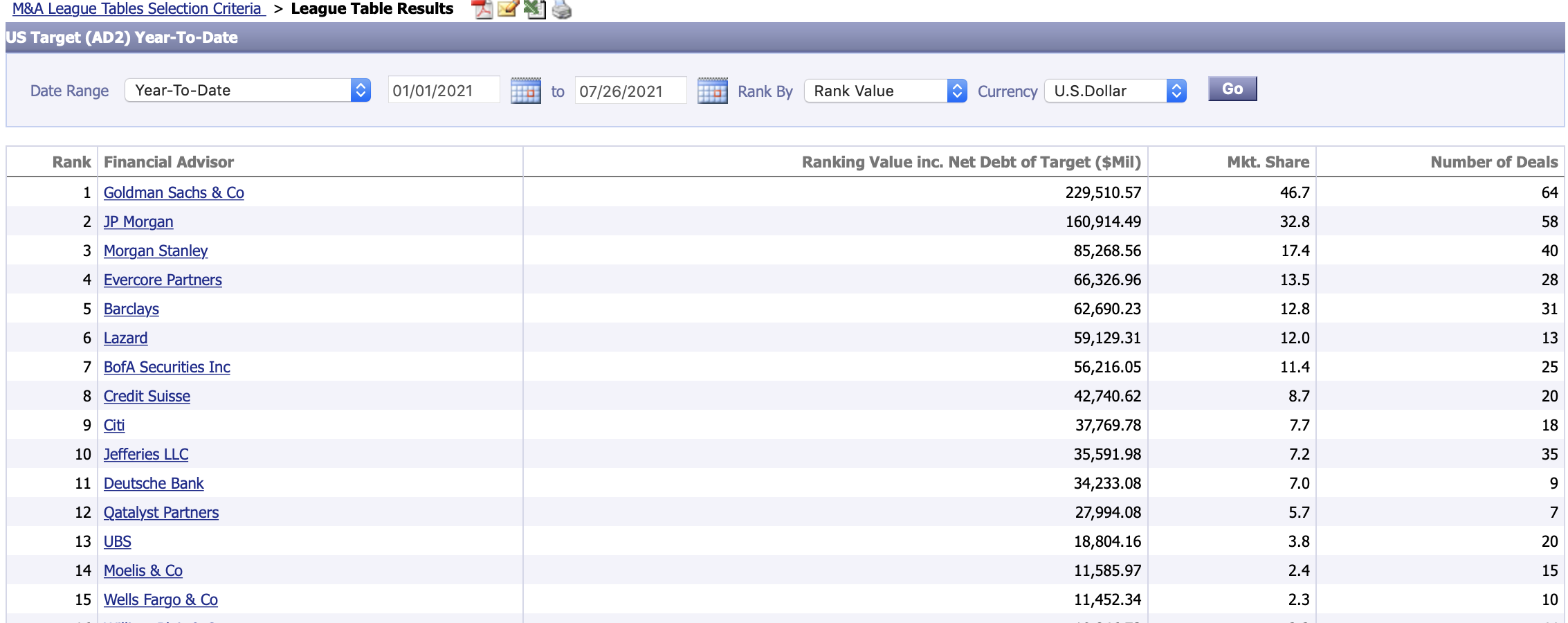The height and width of the screenshot is (623, 1568).
Task: Open UBS advisor link
Action: (x=118, y=541)
